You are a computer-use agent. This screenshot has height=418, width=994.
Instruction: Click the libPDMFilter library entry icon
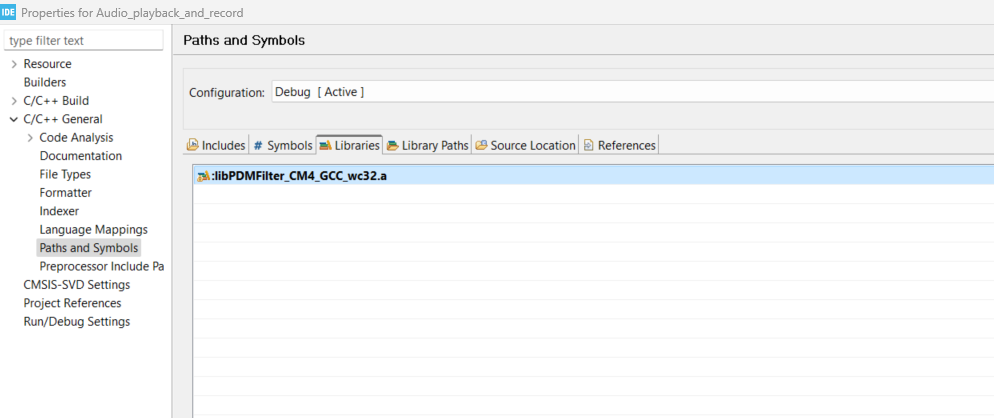click(x=203, y=176)
